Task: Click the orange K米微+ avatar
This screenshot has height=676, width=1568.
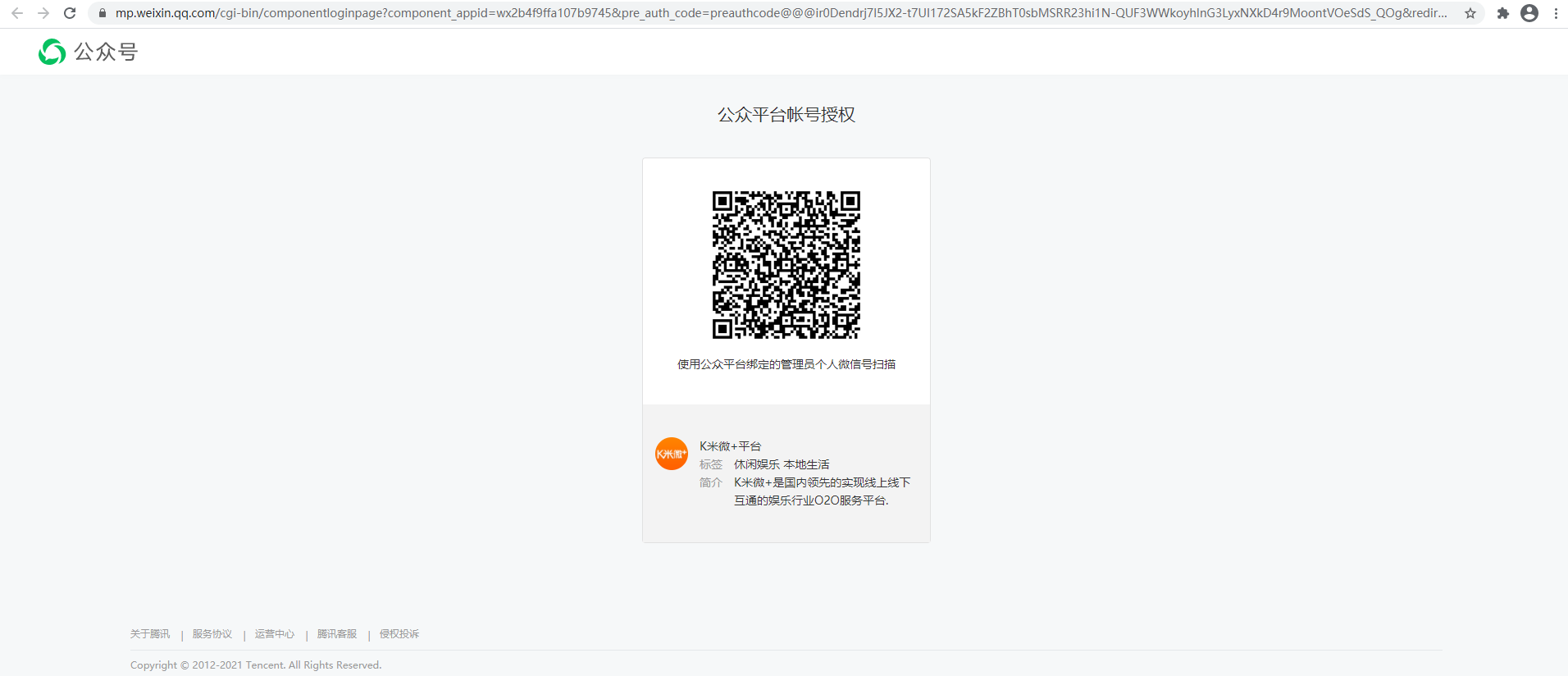Action: pos(672,454)
